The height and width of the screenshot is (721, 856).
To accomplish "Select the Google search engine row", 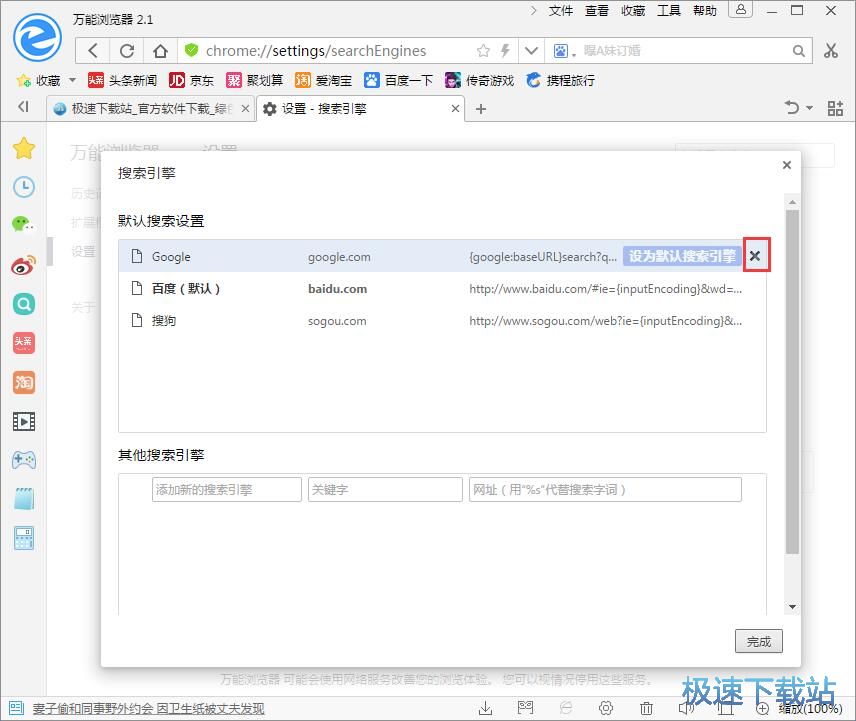I will click(442, 256).
